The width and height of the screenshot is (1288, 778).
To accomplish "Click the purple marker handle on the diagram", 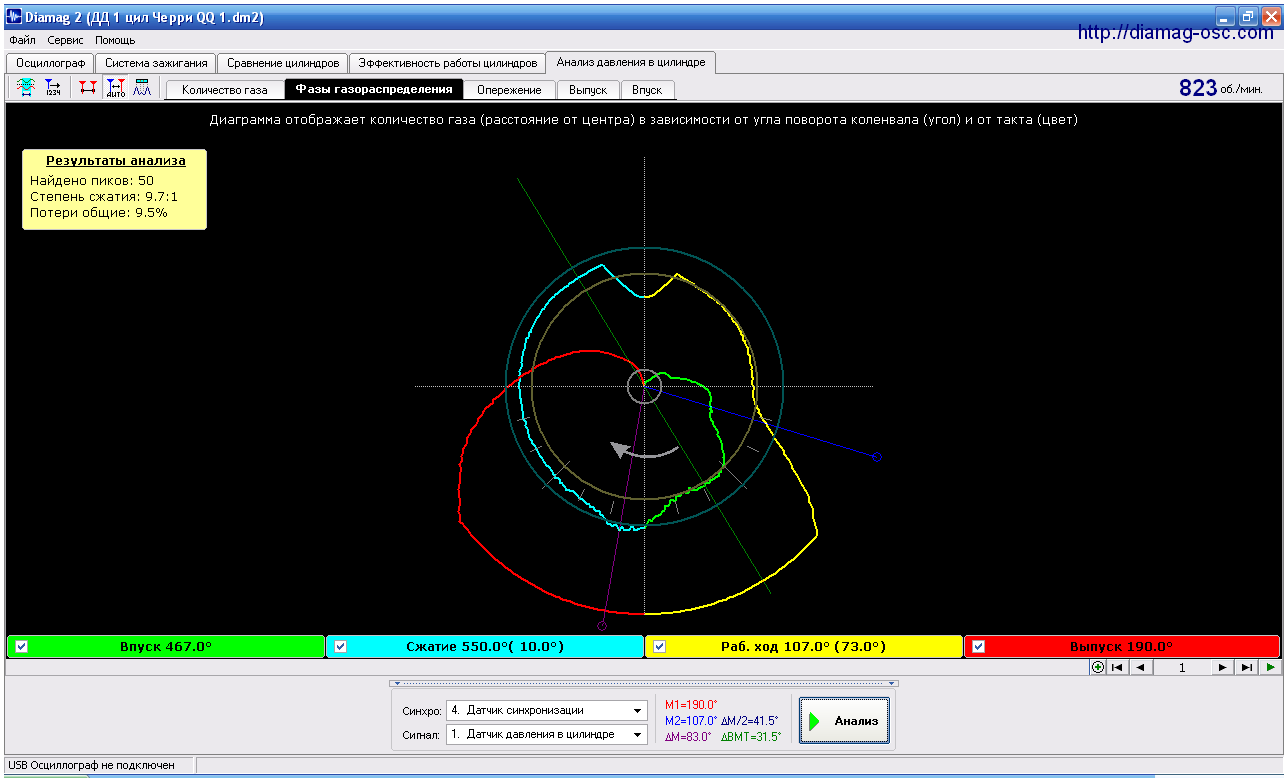I will tap(602, 626).
